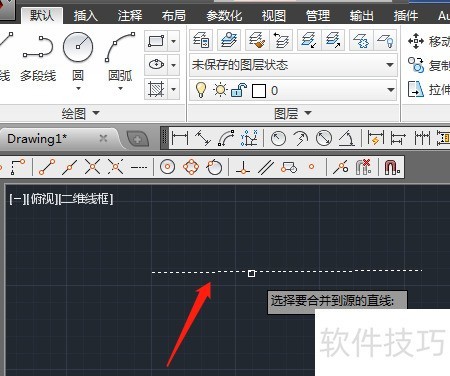
Task: Click the Layer Freeze icon
Action: 361,40
